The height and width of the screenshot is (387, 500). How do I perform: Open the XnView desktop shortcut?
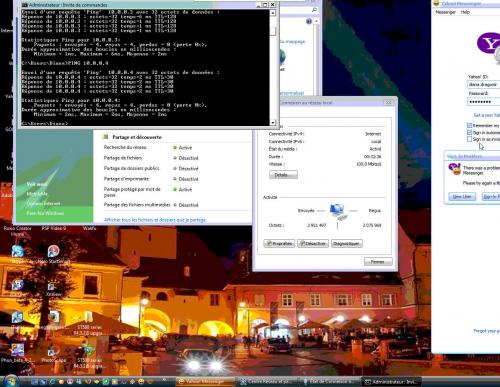[53, 287]
